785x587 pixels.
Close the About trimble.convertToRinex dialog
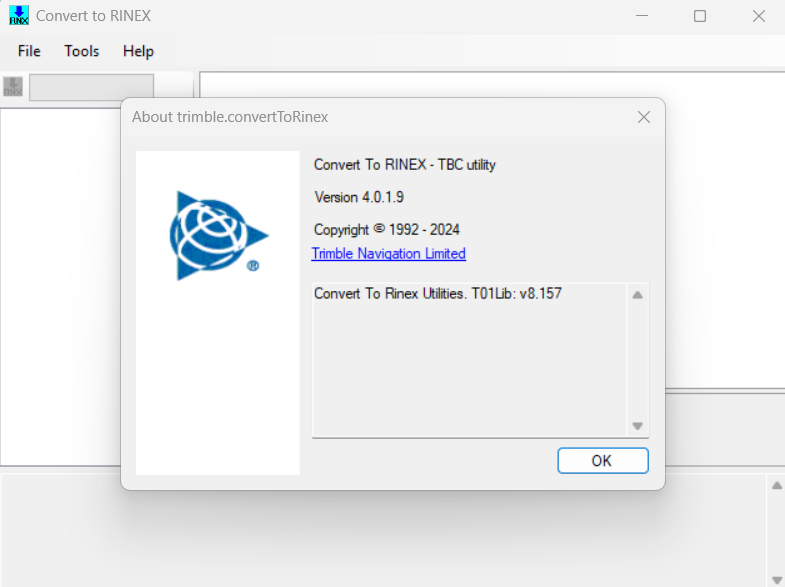644,117
